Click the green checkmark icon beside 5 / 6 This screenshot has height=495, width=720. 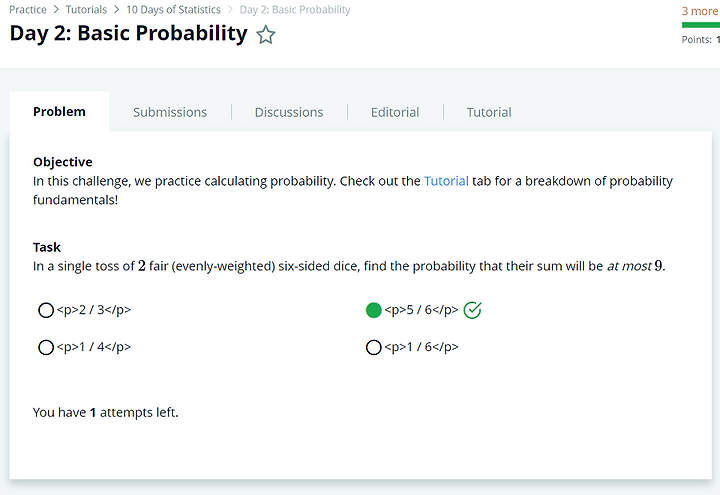pyautogui.click(x=472, y=310)
